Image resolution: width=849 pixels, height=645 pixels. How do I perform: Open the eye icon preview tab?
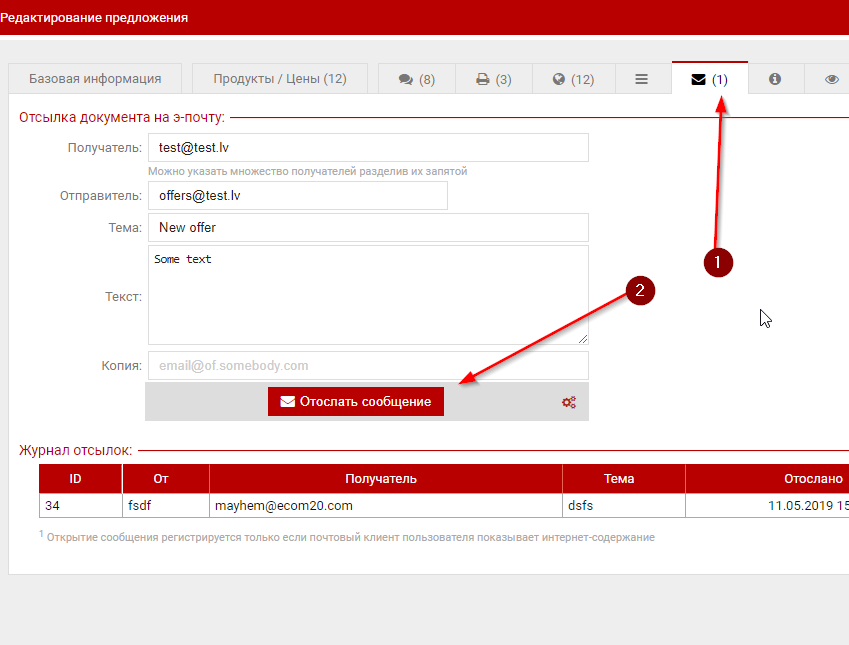coord(831,79)
